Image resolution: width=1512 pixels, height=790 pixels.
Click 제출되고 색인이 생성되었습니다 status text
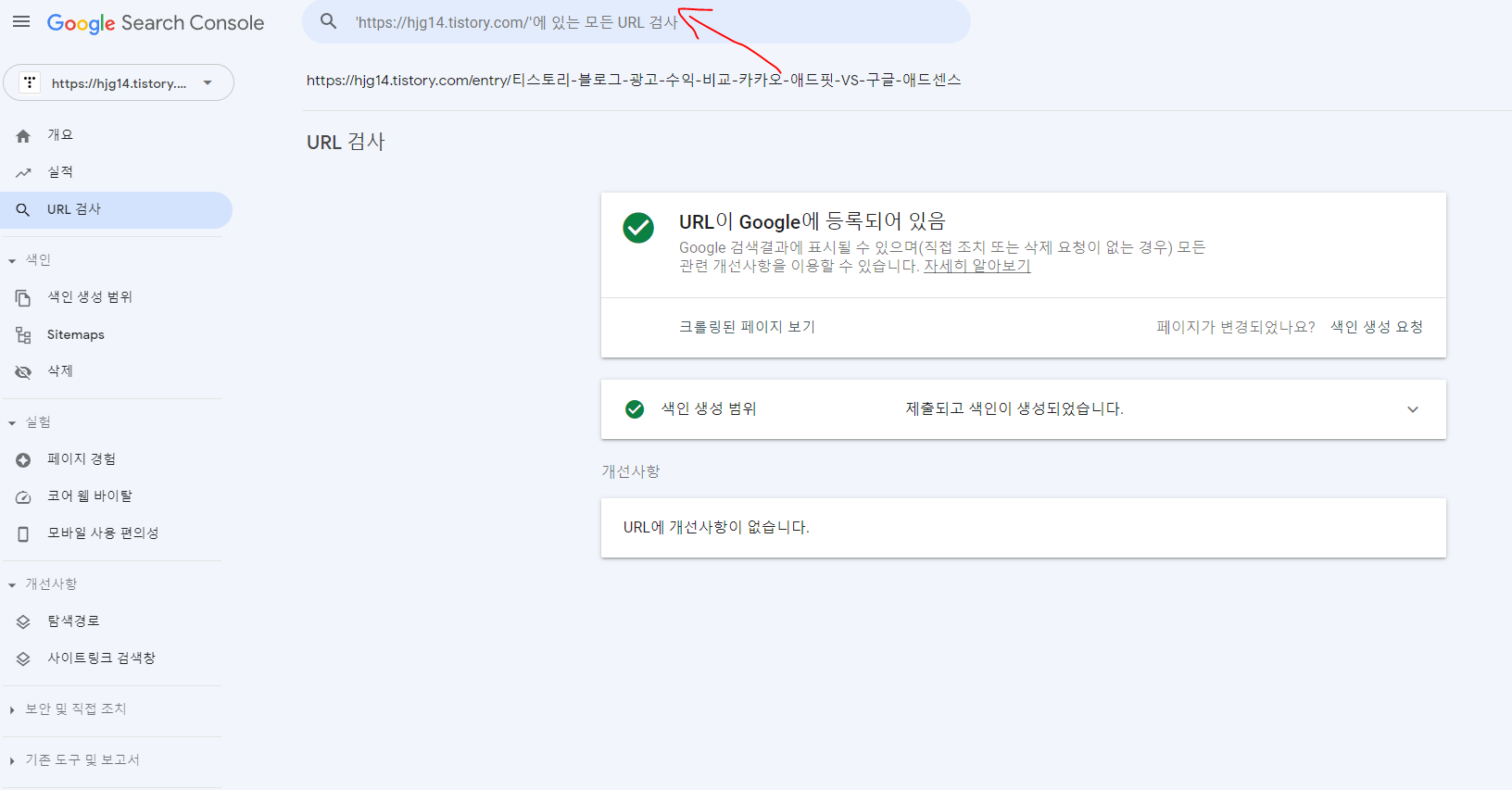click(x=1014, y=409)
